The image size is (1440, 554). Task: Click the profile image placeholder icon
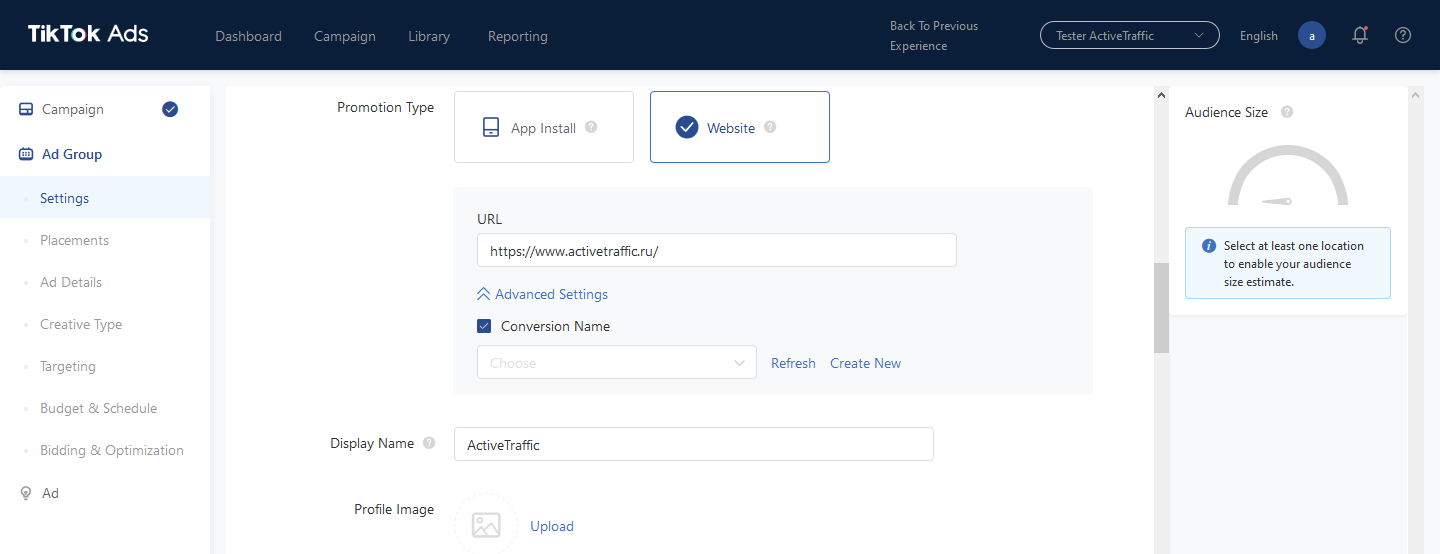click(486, 525)
